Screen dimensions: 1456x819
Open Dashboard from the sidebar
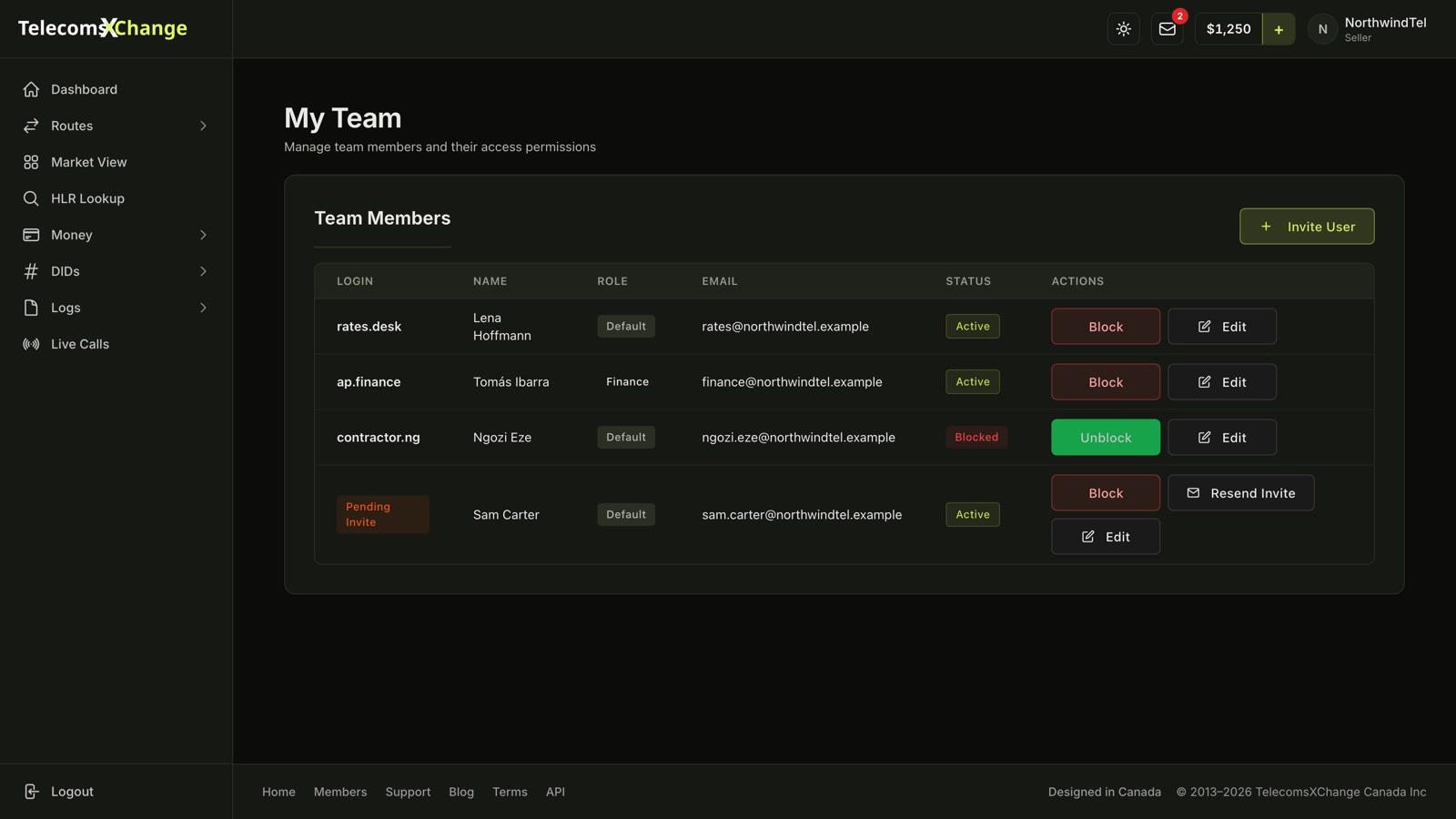coord(116,89)
